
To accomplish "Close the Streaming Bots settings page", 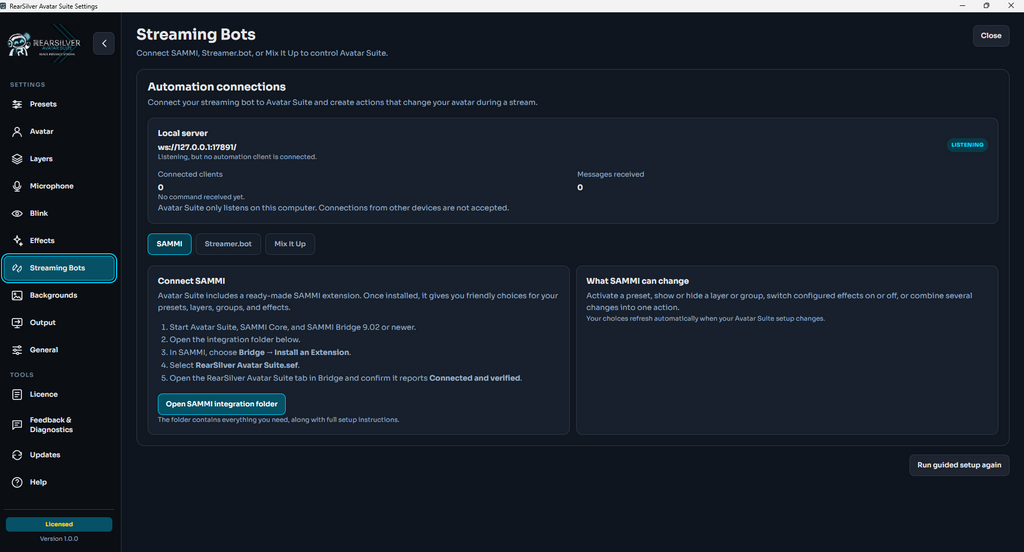I will click(x=991, y=36).
